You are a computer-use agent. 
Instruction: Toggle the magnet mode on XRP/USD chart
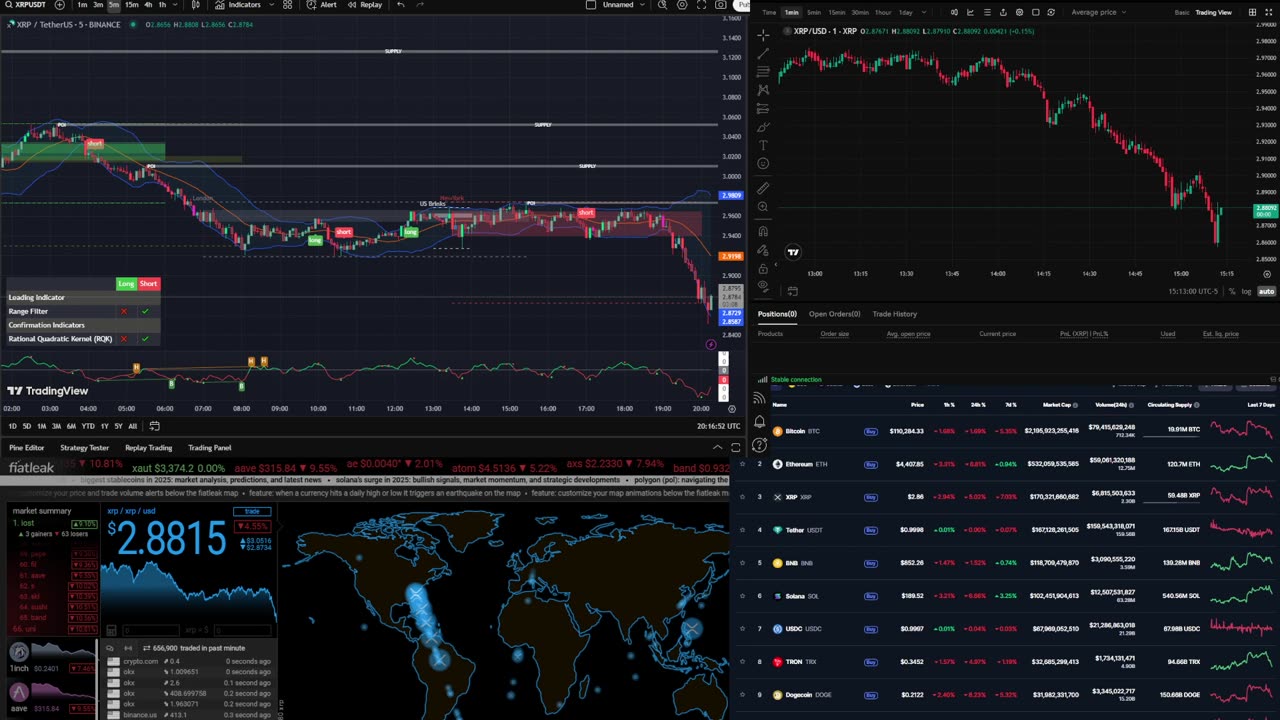point(763,231)
